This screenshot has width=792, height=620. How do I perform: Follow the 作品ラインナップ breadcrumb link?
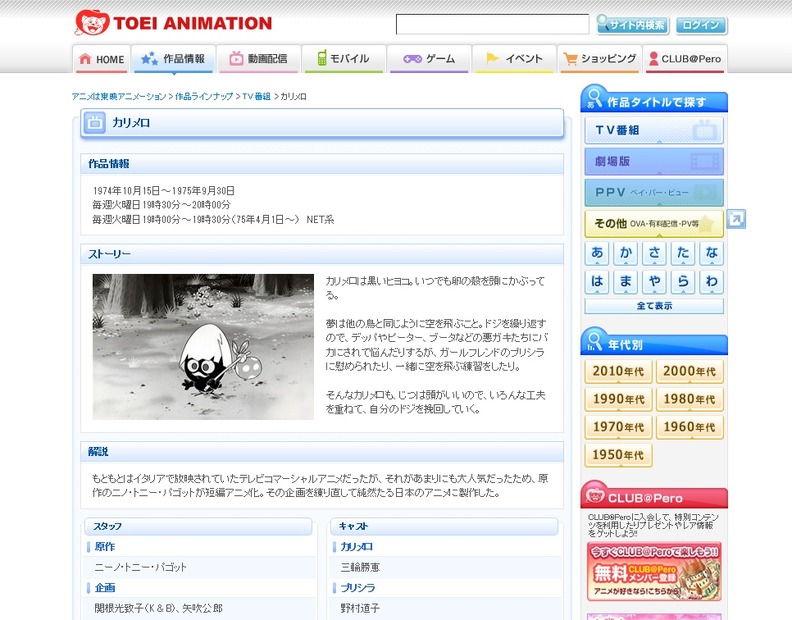(x=204, y=96)
